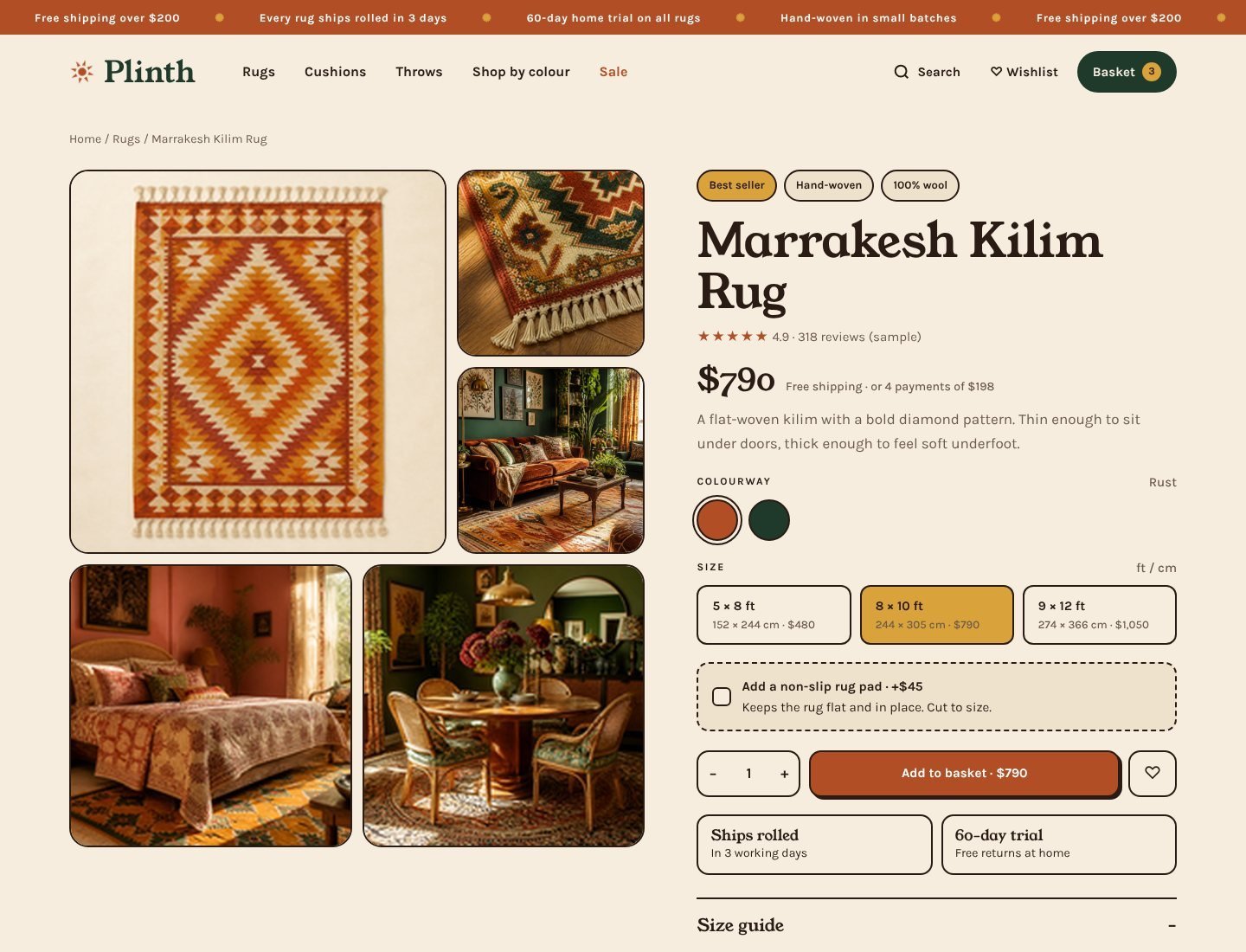Toggle ft / cm size units
Screen dimensions: 1246x952
(x=1156, y=568)
